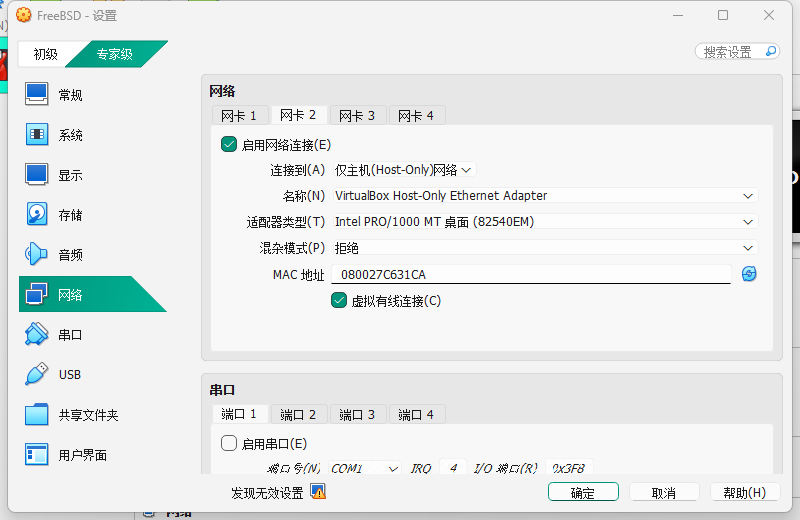Click the 帮助(H) help button
800x520 pixels.
pyautogui.click(x=745, y=492)
